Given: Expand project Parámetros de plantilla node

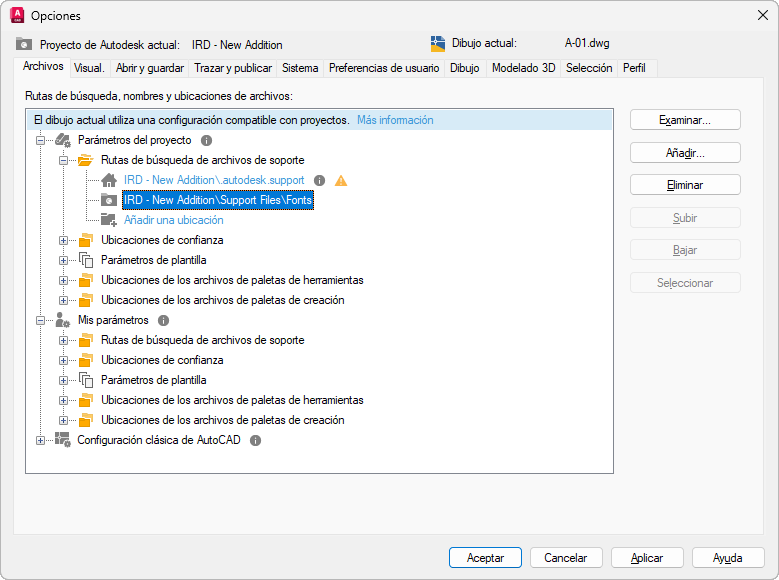Looking at the screenshot, I should click(x=63, y=260).
